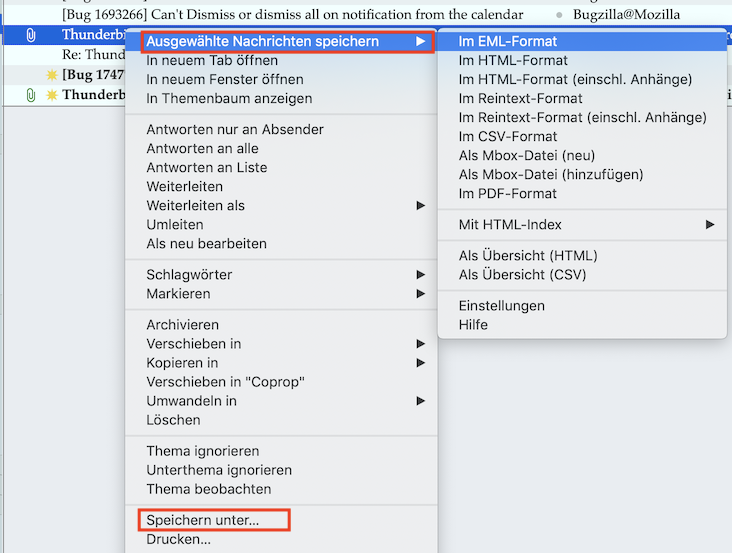The height and width of the screenshot is (553, 732).
Task: Select the Bug 1693266 message row
Action: pyautogui.click(x=292, y=15)
